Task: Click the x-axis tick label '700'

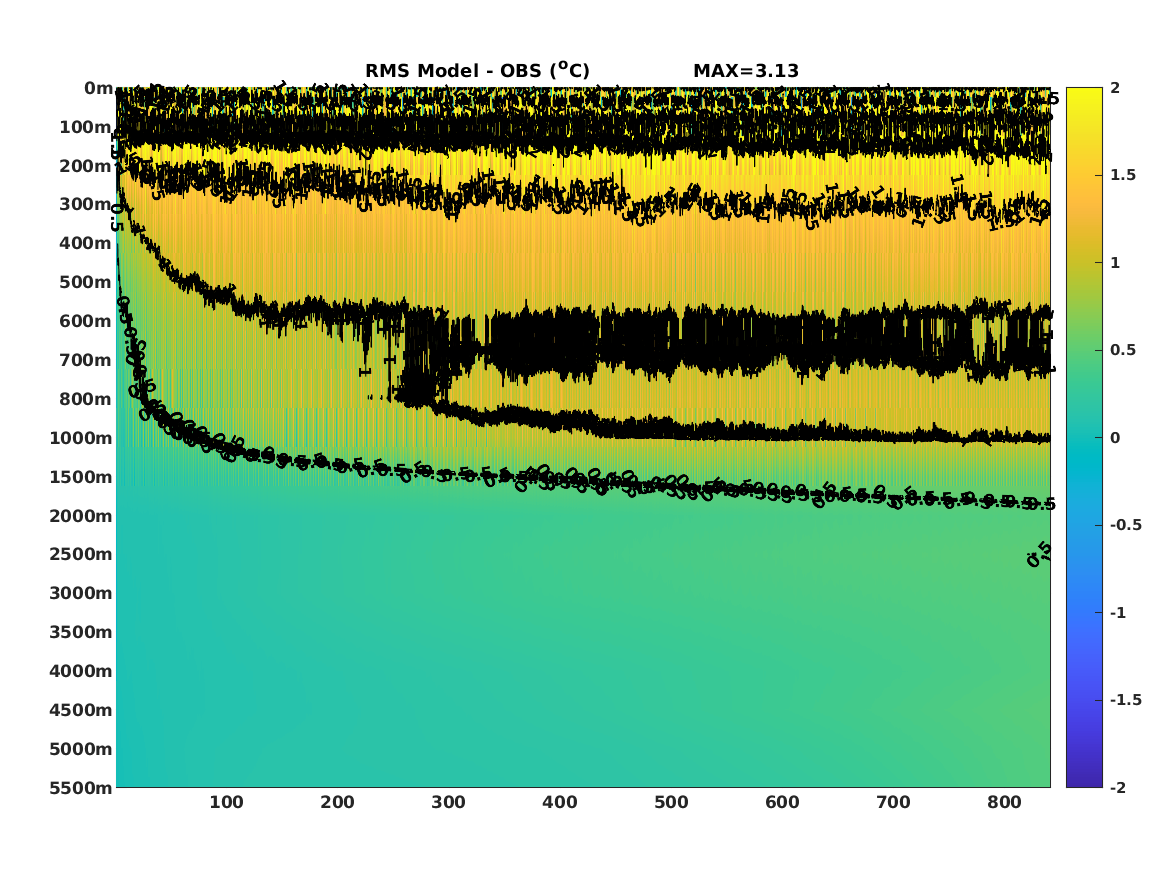Action: (893, 803)
